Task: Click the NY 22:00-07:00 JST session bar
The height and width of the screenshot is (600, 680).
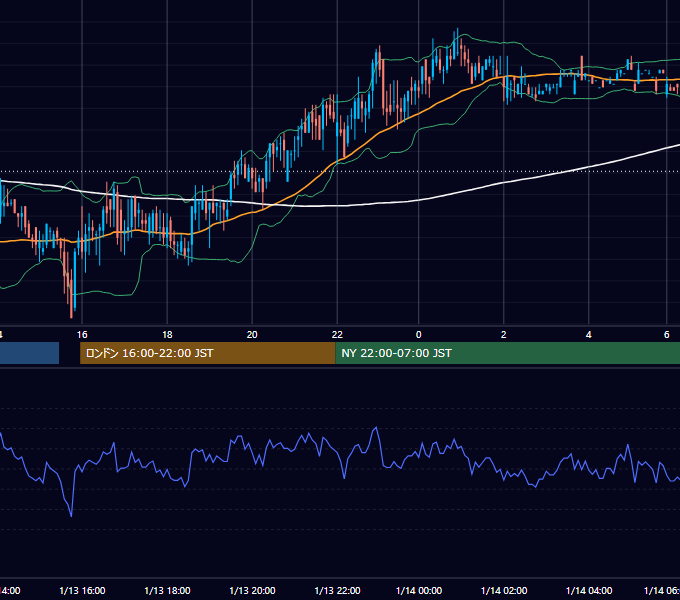Action: [x=507, y=353]
